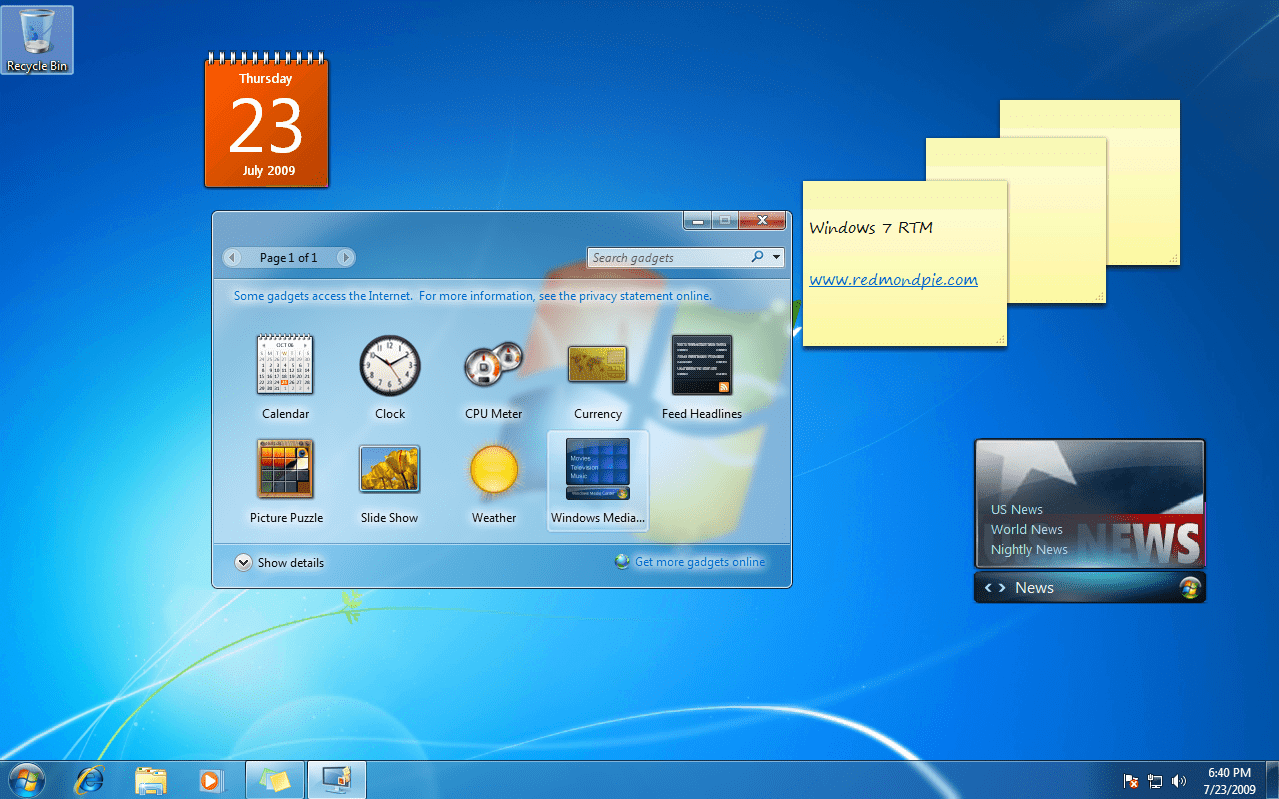Click the volume icon in the system tray
Viewport: 1279px width, 799px height.
tap(1180, 781)
